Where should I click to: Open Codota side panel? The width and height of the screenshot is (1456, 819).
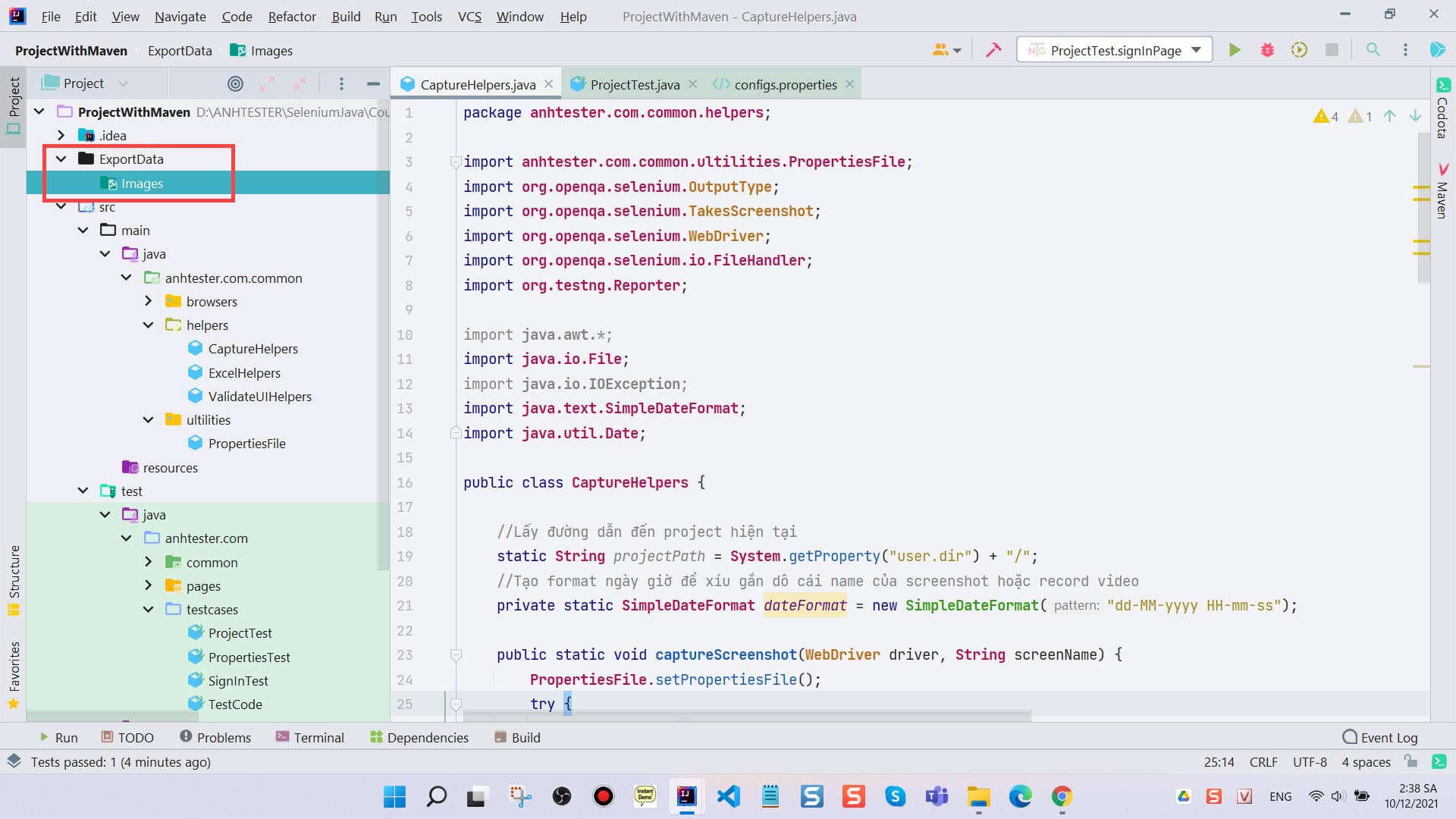point(1443,108)
